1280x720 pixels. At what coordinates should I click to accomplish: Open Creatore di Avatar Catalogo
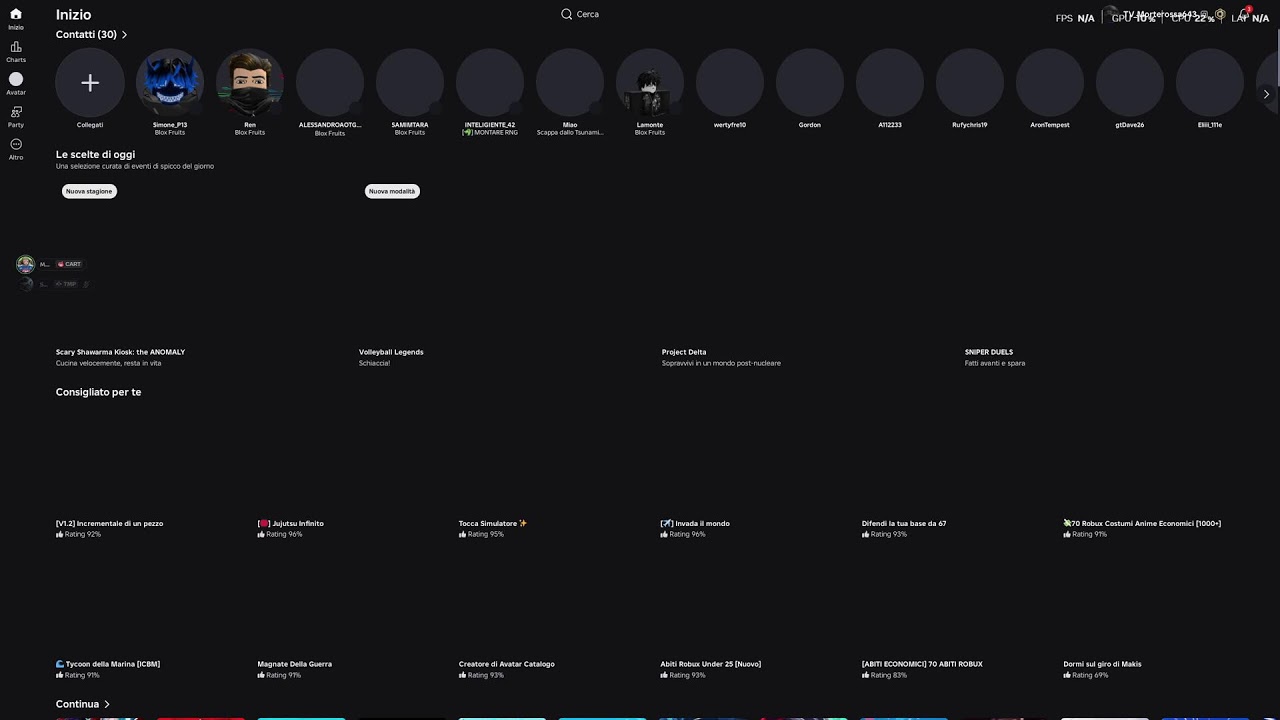click(x=506, y=664)
